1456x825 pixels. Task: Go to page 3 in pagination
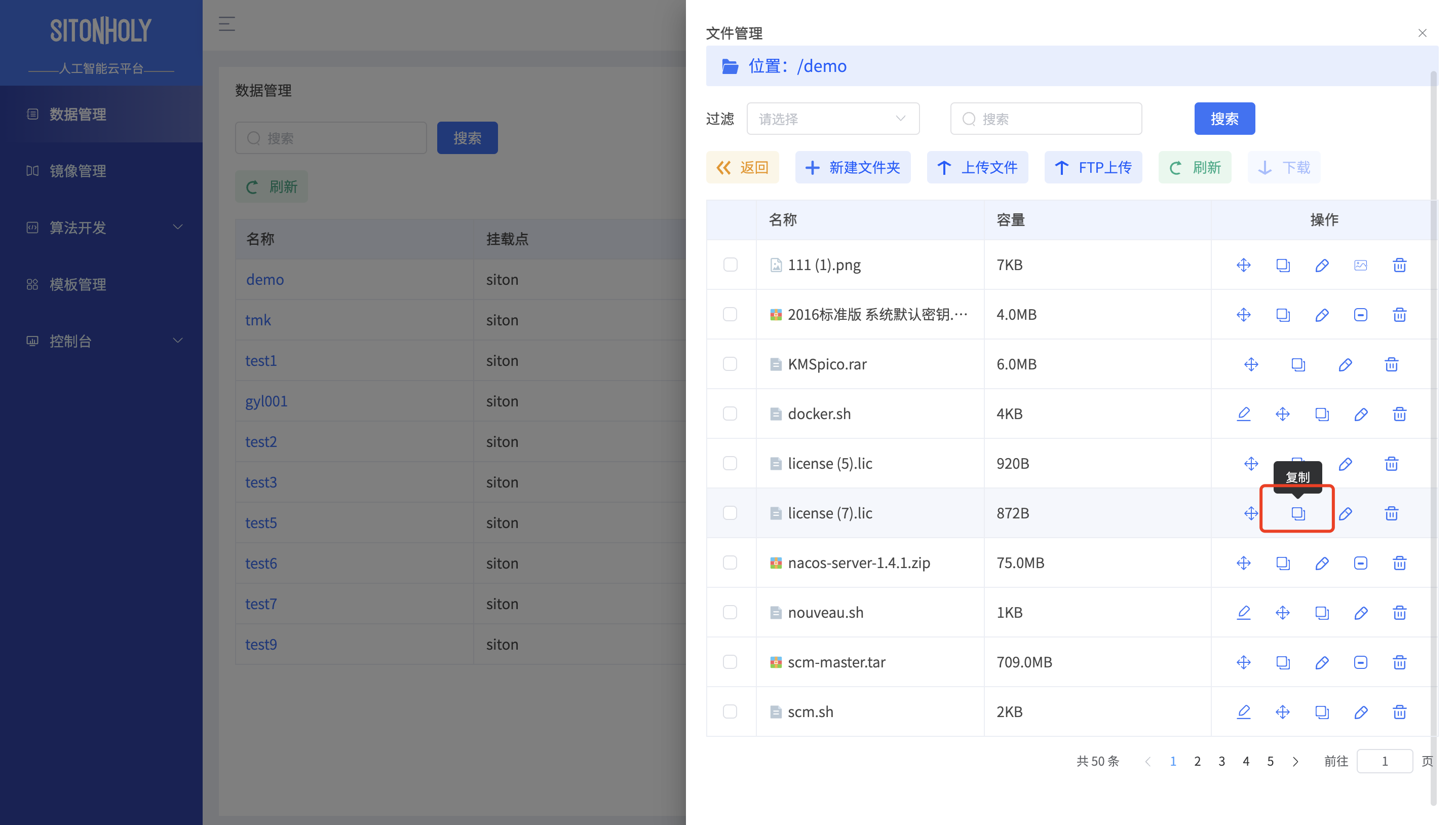click(x=1221, y=762)
